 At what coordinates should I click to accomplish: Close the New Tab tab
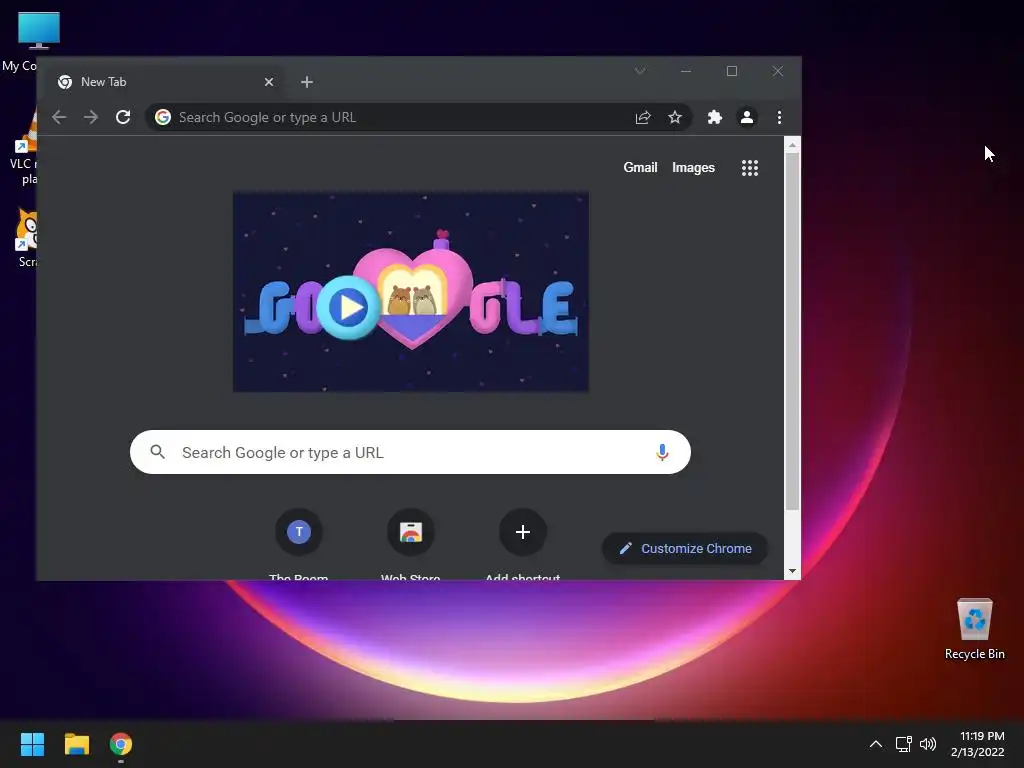[269, 82]
